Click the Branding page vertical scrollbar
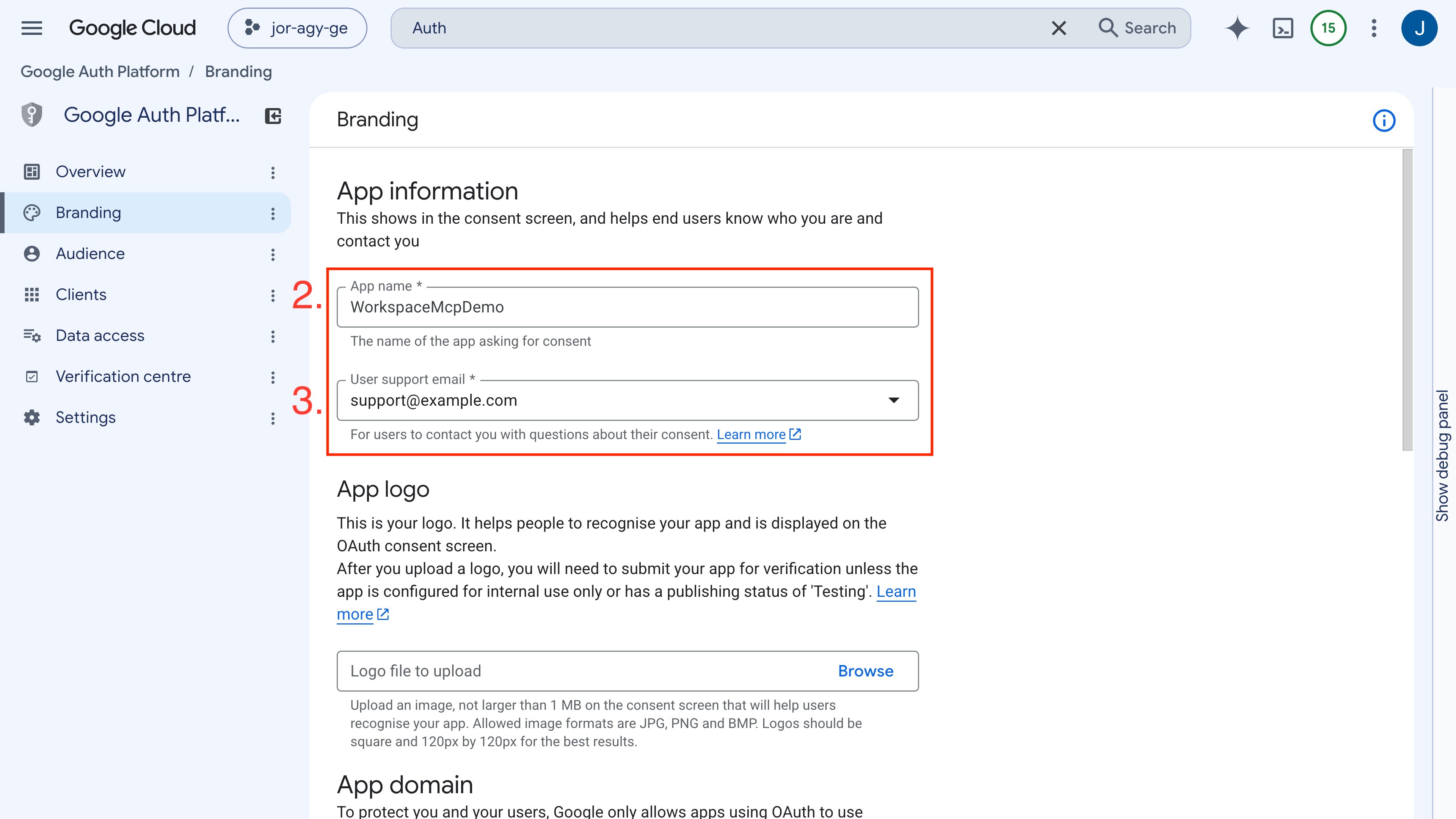The image size is (1456, 819). point(1407,300)
